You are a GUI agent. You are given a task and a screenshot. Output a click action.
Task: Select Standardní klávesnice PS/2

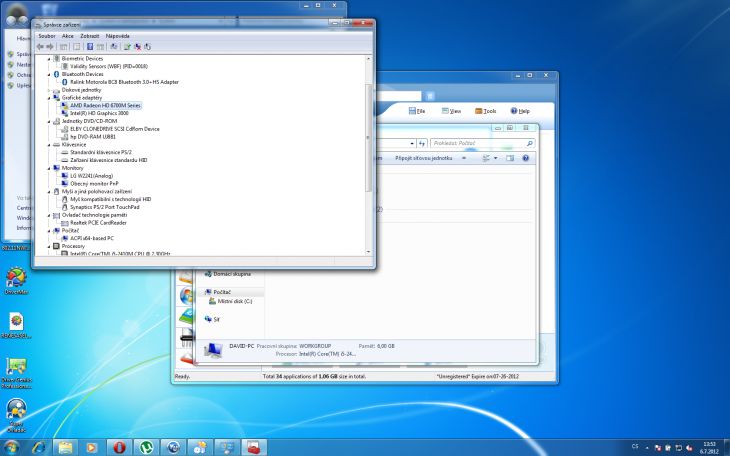point(101,152)
